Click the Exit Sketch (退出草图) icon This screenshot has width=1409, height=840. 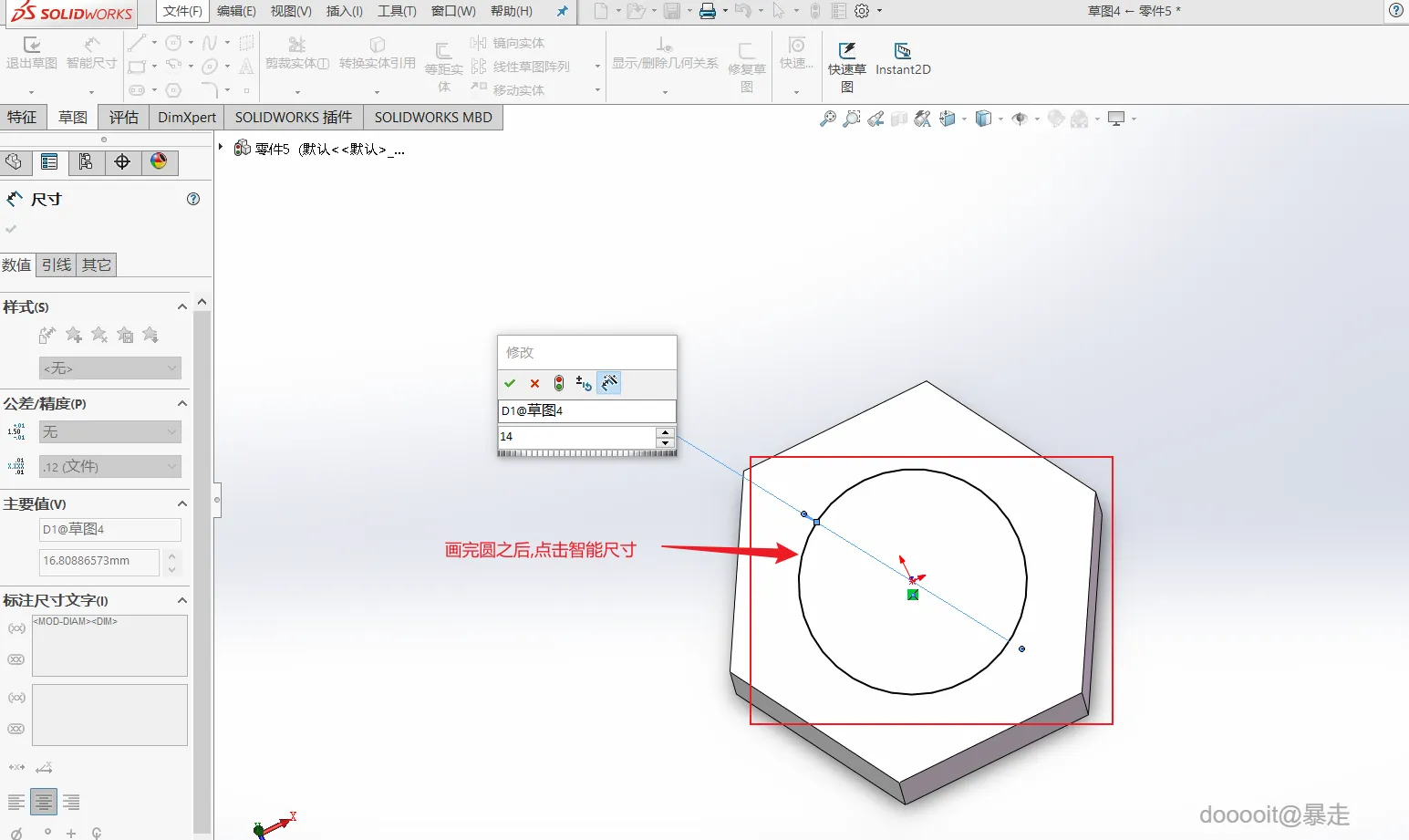coord(31,45)
